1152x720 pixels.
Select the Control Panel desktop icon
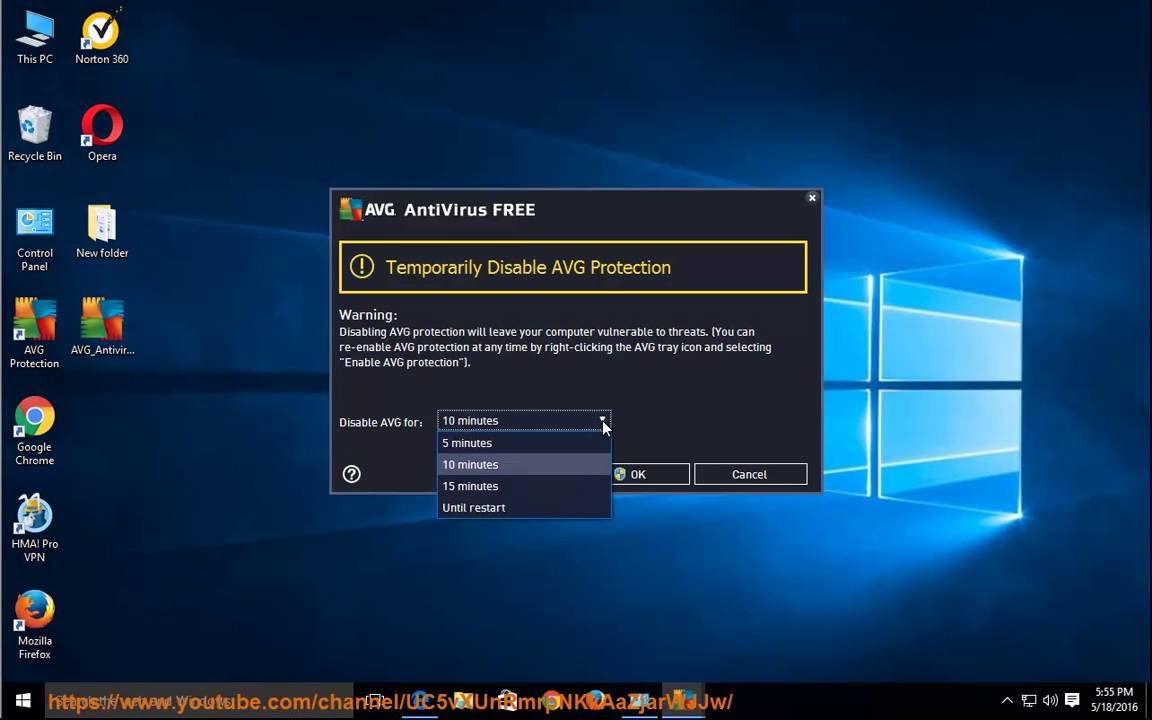coord(35,239)
